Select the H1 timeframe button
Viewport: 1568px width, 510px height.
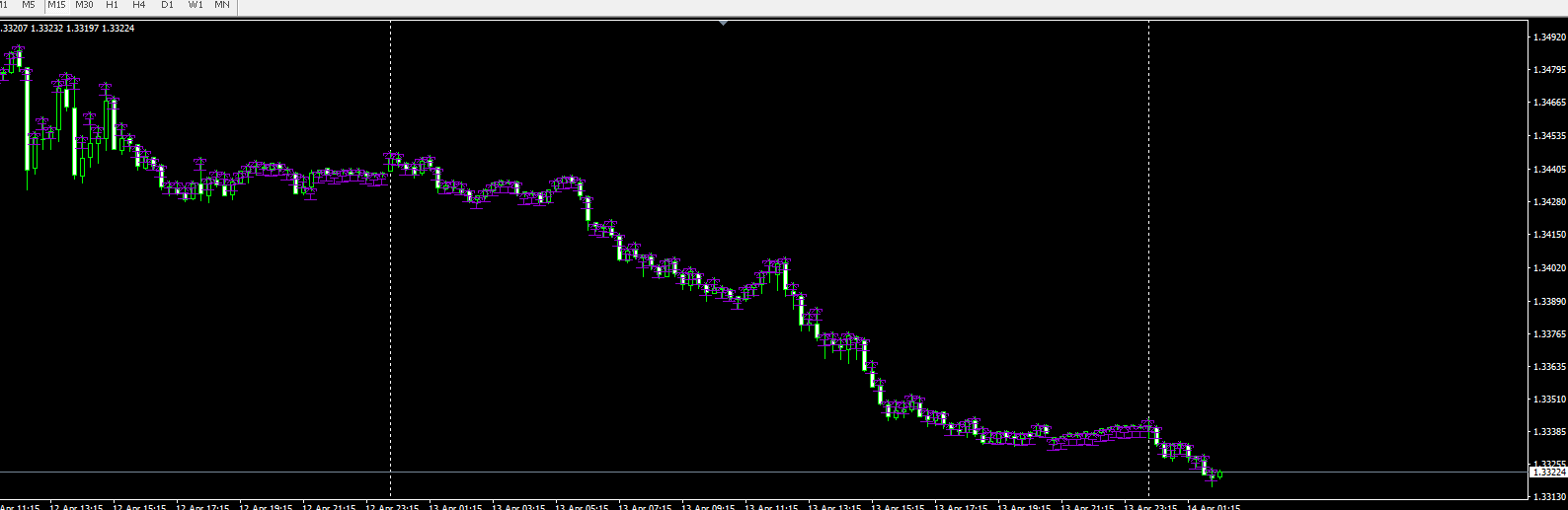tap(112, 5)
